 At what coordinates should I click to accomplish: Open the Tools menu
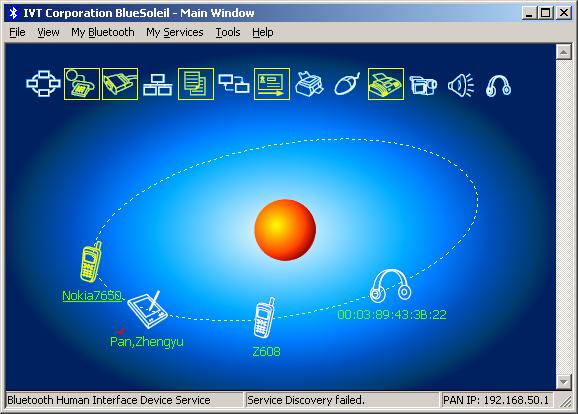click(228, 32)
